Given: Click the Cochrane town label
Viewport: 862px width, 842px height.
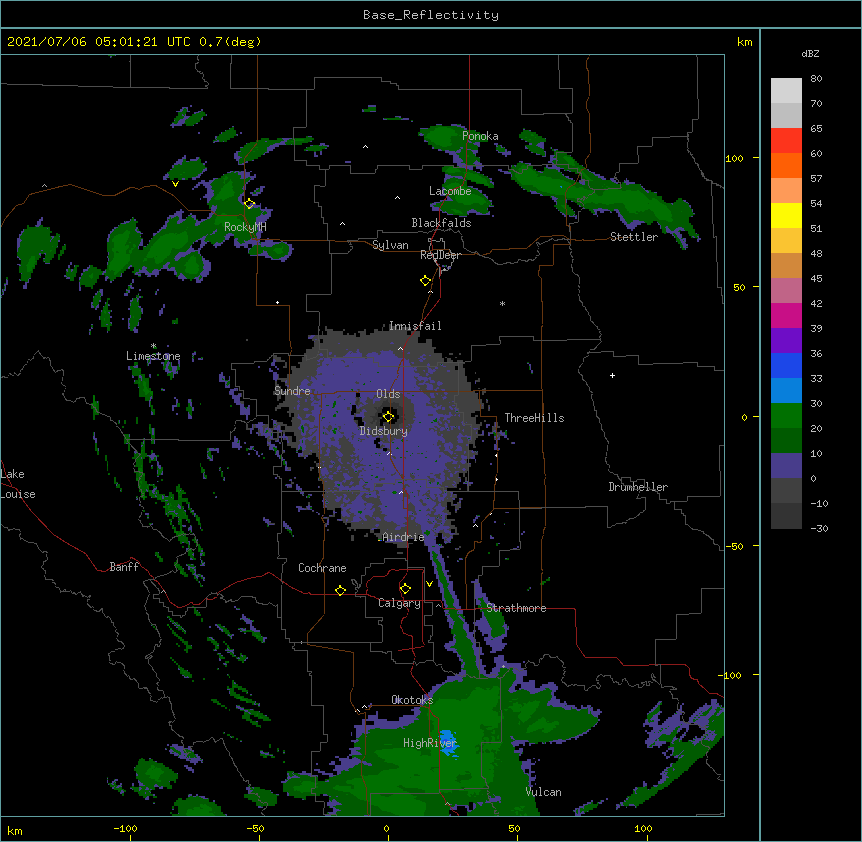Looking at the screenshot, I should 322,568.
